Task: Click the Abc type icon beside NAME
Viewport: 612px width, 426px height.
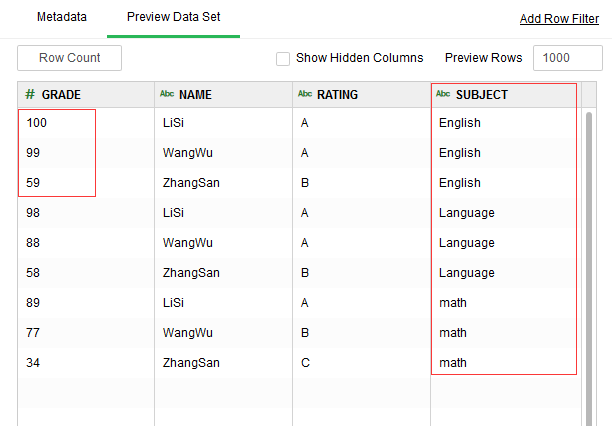Action: tap(166, 95)
